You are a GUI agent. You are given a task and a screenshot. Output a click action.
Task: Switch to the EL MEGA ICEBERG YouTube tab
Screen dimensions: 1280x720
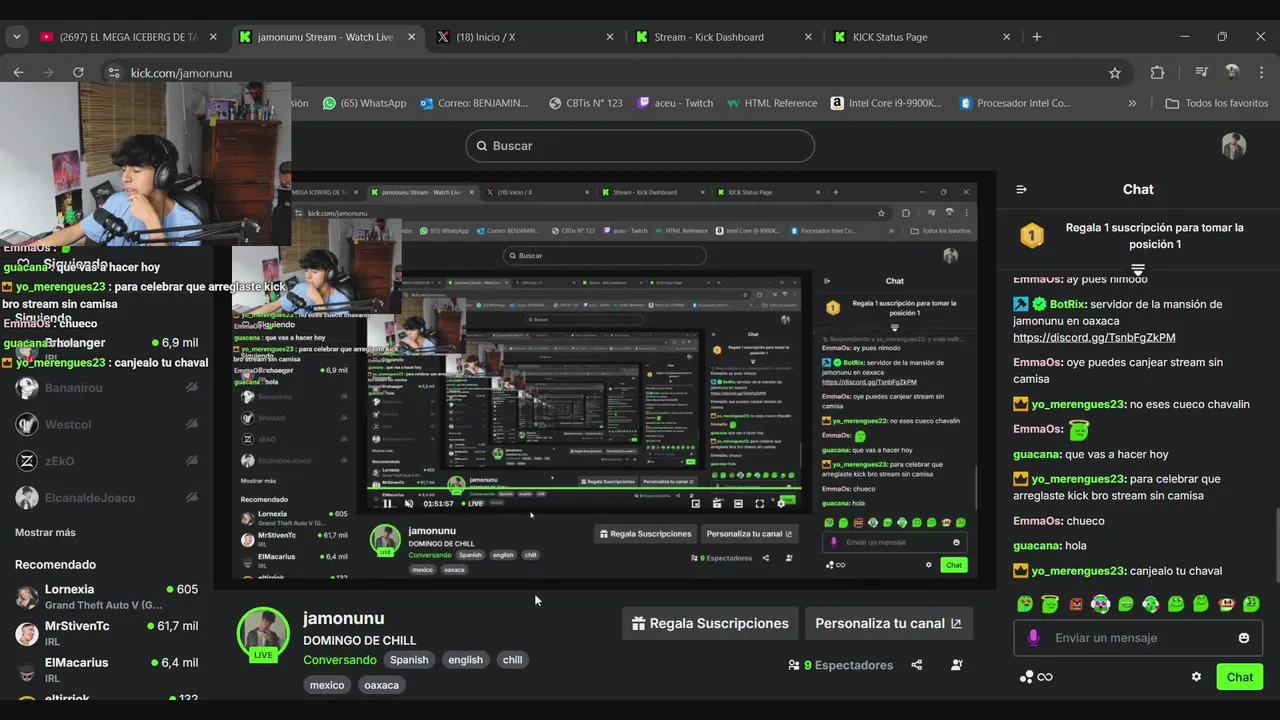pos(127,37)
